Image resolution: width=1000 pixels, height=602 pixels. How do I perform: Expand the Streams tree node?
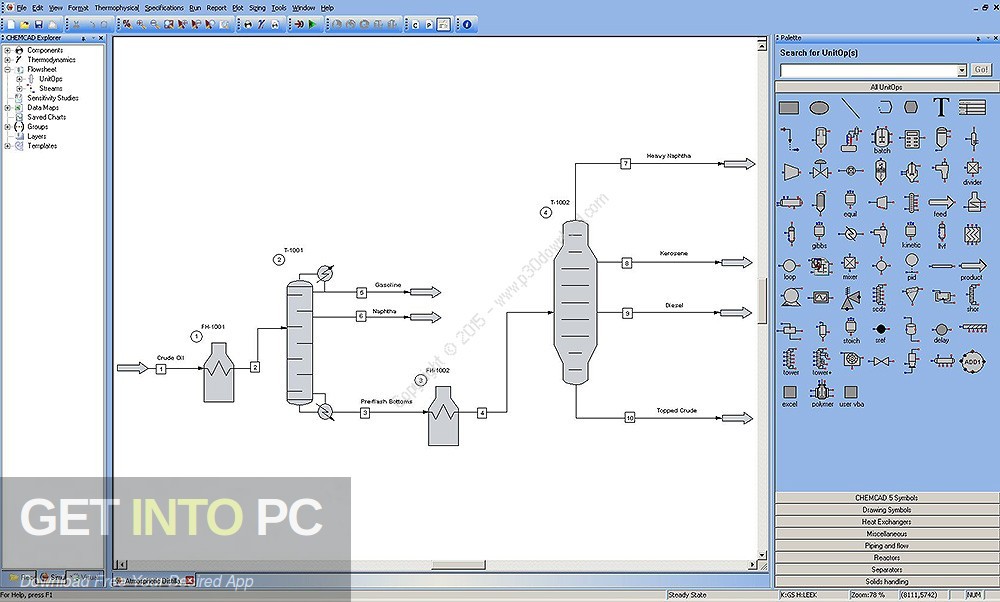[x=19, y=89]
